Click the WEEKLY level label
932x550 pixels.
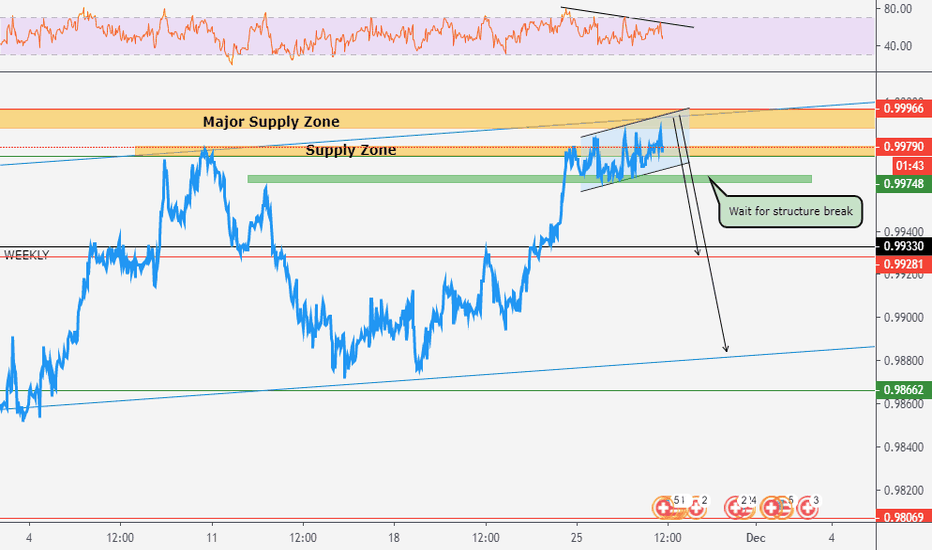click(26, 256)
